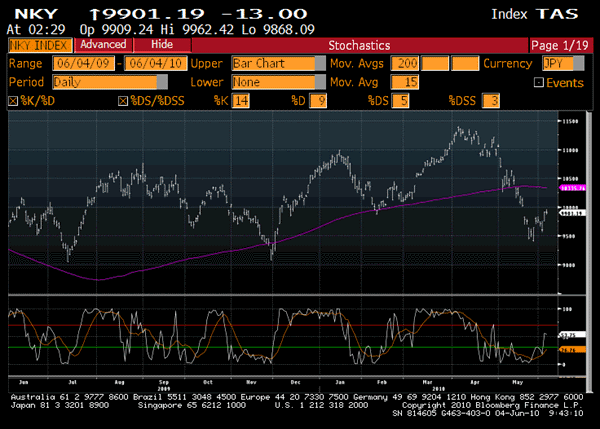
Task: Click the 100 stochastics axis label
Action: click(567, 309)
